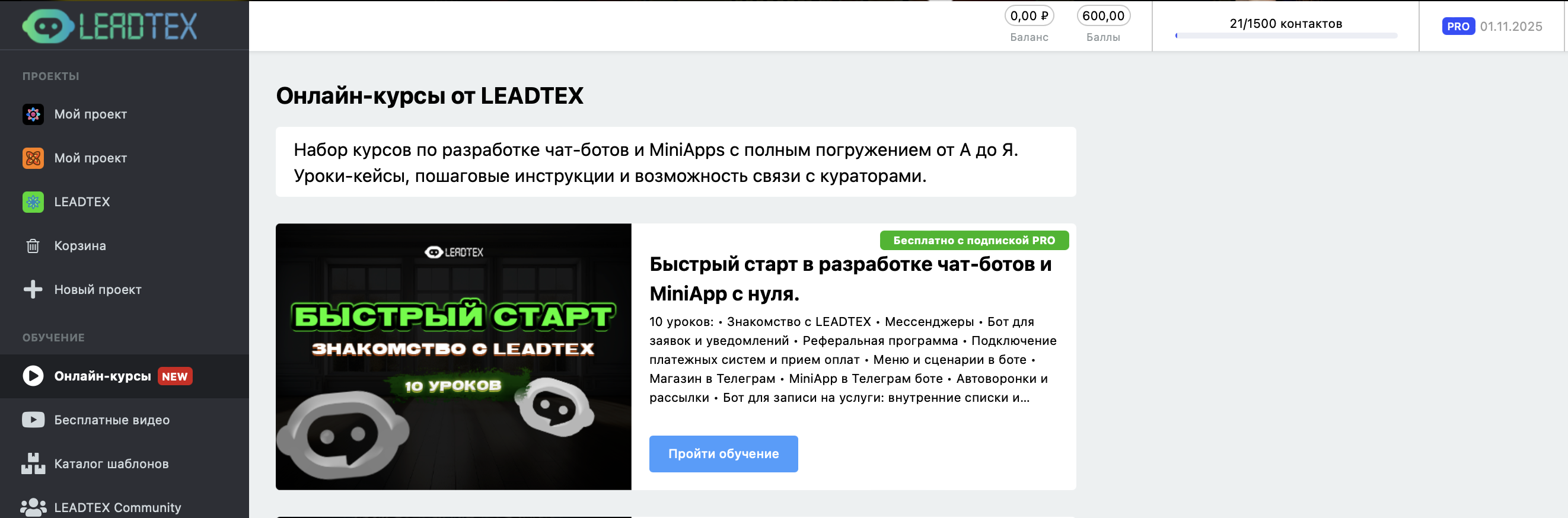Click the NEW badge beside Онлайн-курсы
The image size is (1568, 518).
(175, 376)
